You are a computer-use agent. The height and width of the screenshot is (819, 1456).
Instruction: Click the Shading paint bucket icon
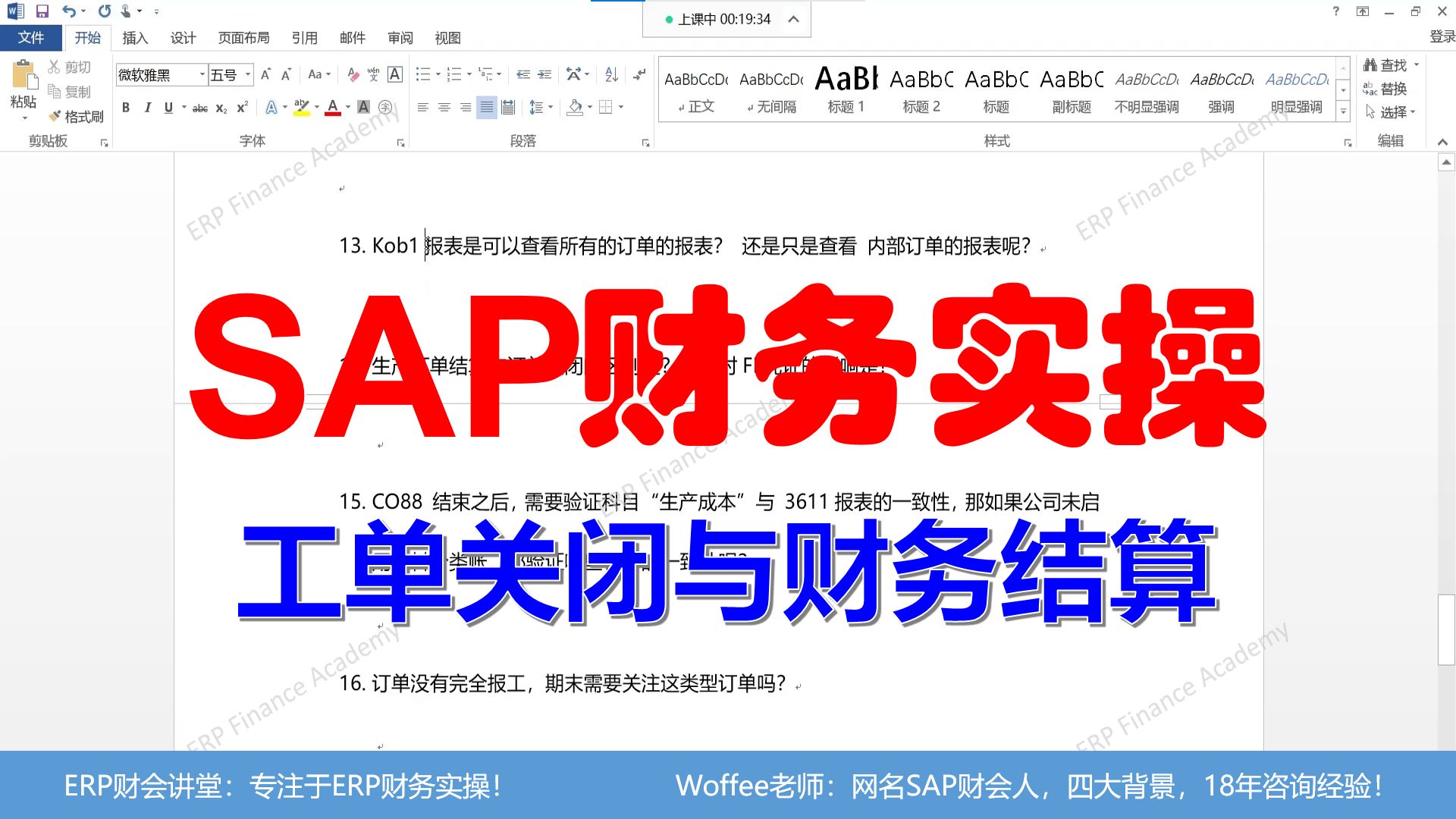575,108
